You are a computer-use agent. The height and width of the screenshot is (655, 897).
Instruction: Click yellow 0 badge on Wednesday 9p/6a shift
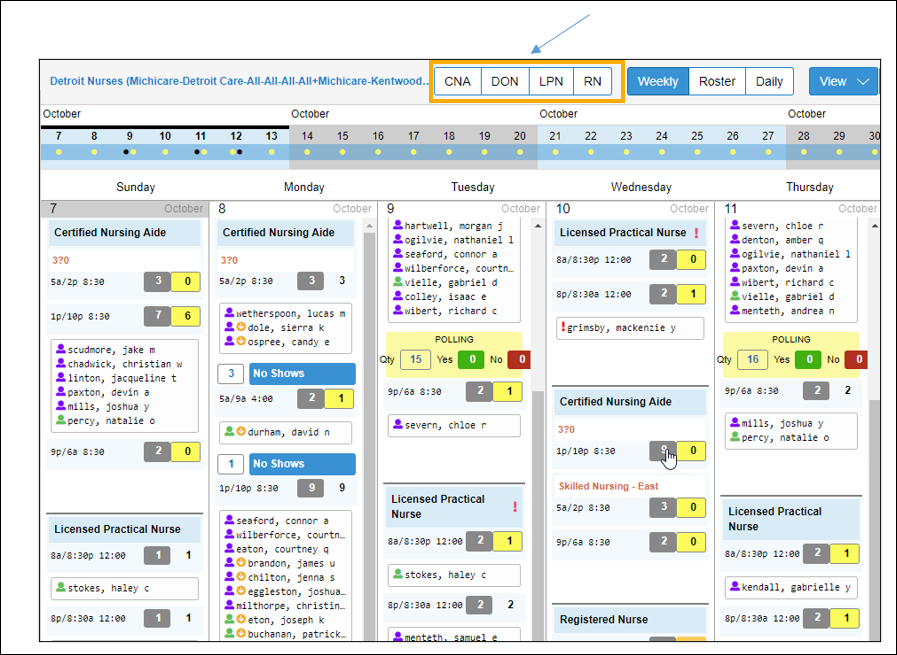693,542
